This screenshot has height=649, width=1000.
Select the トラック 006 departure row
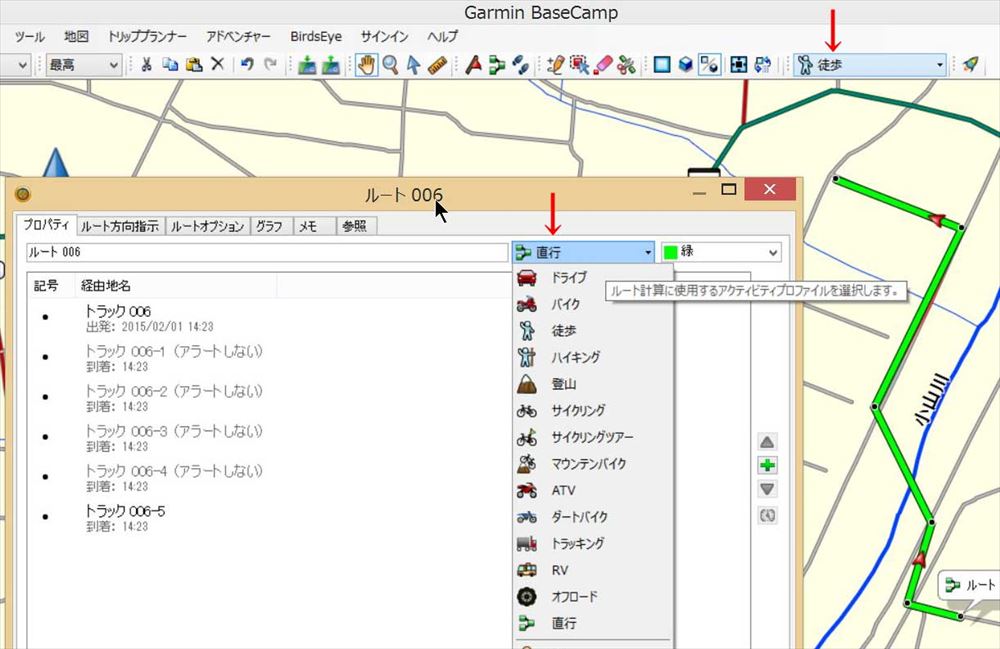click(x=271, y=317)
